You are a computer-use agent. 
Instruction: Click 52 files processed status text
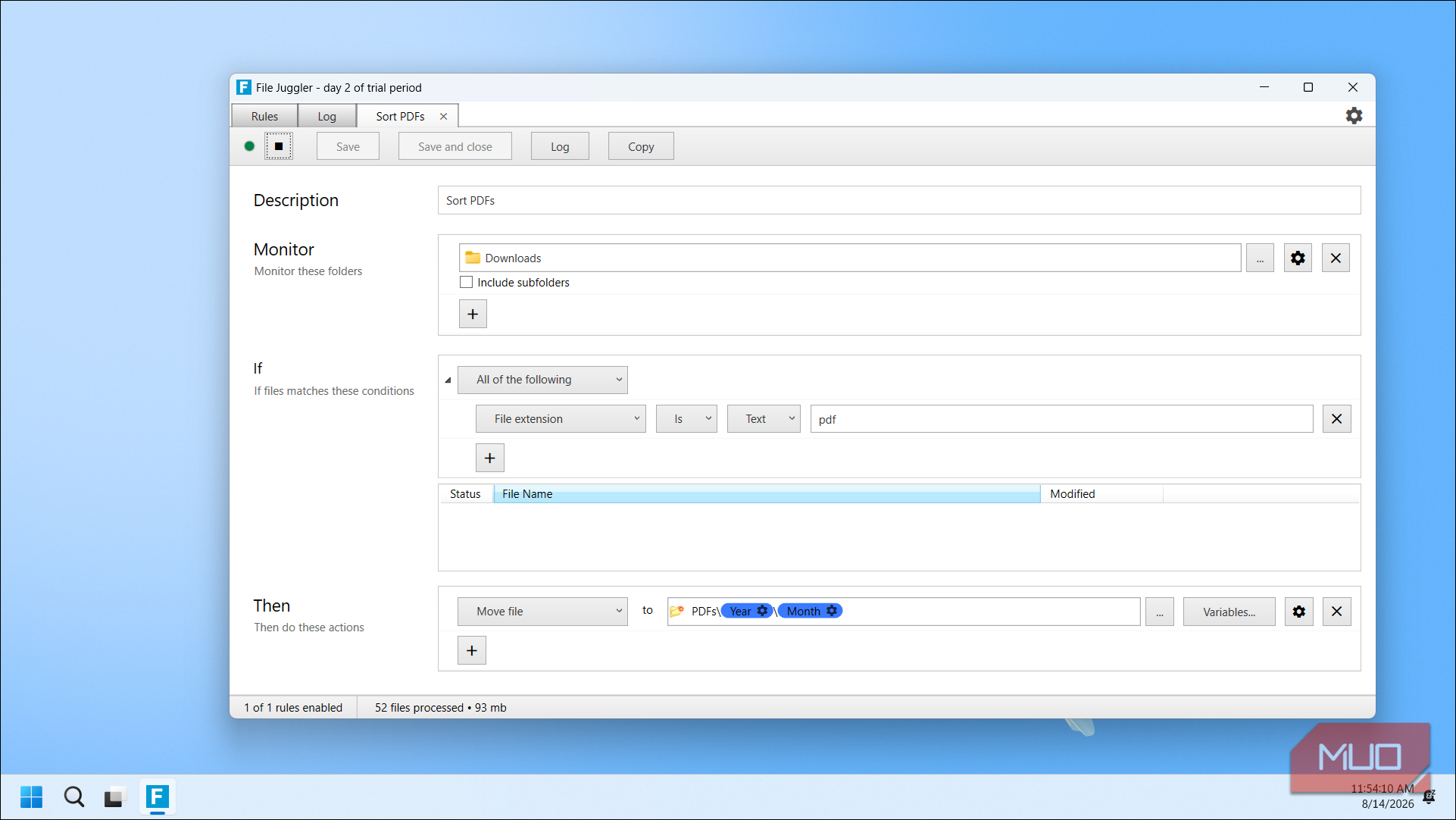(x=440, y=707)
